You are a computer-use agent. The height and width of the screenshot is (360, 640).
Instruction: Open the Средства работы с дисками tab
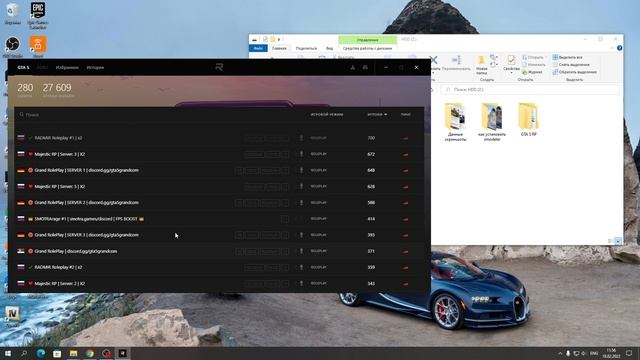pyautogui.click(x=367, y=49)
